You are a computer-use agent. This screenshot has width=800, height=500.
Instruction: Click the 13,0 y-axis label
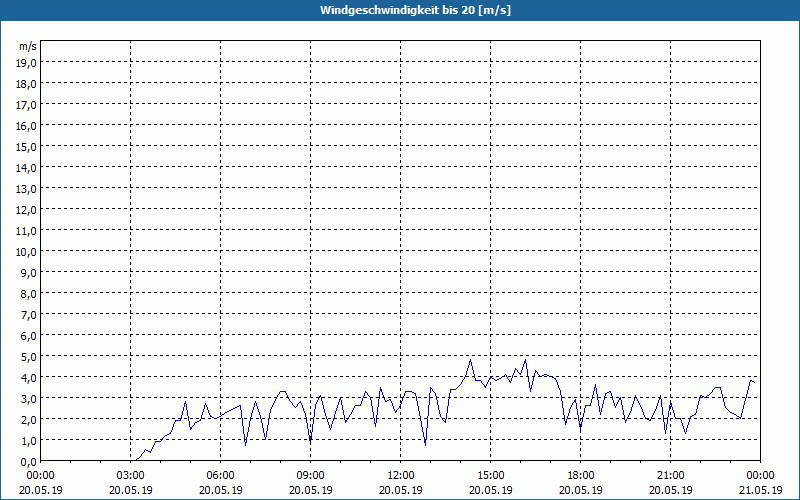28,189
